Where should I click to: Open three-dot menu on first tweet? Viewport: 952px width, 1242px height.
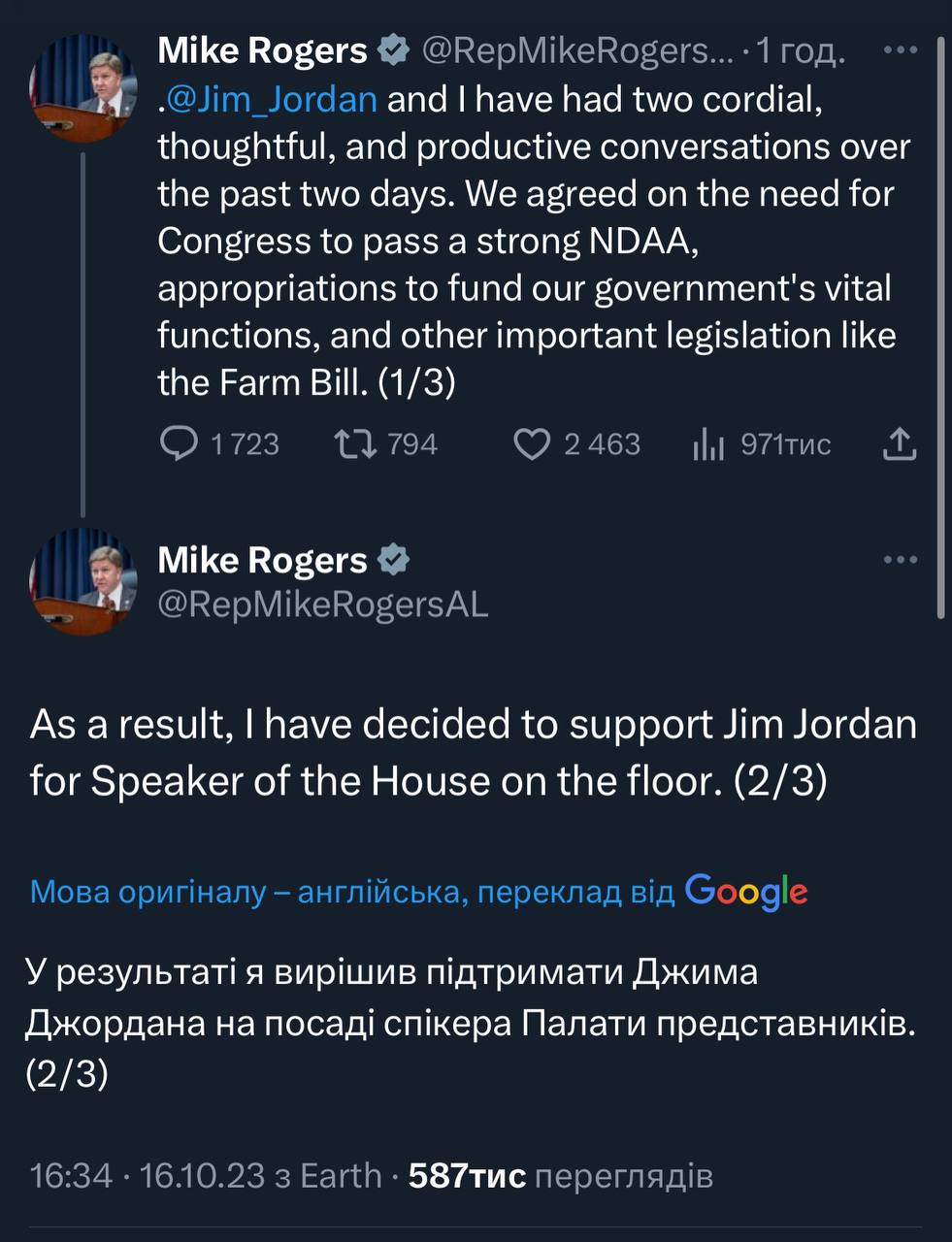(x=901, y=50)
